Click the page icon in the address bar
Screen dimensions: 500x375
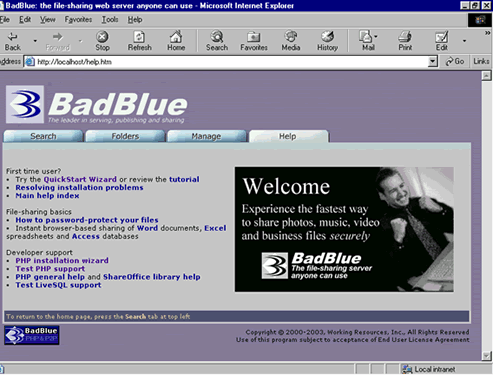point(30,62)
